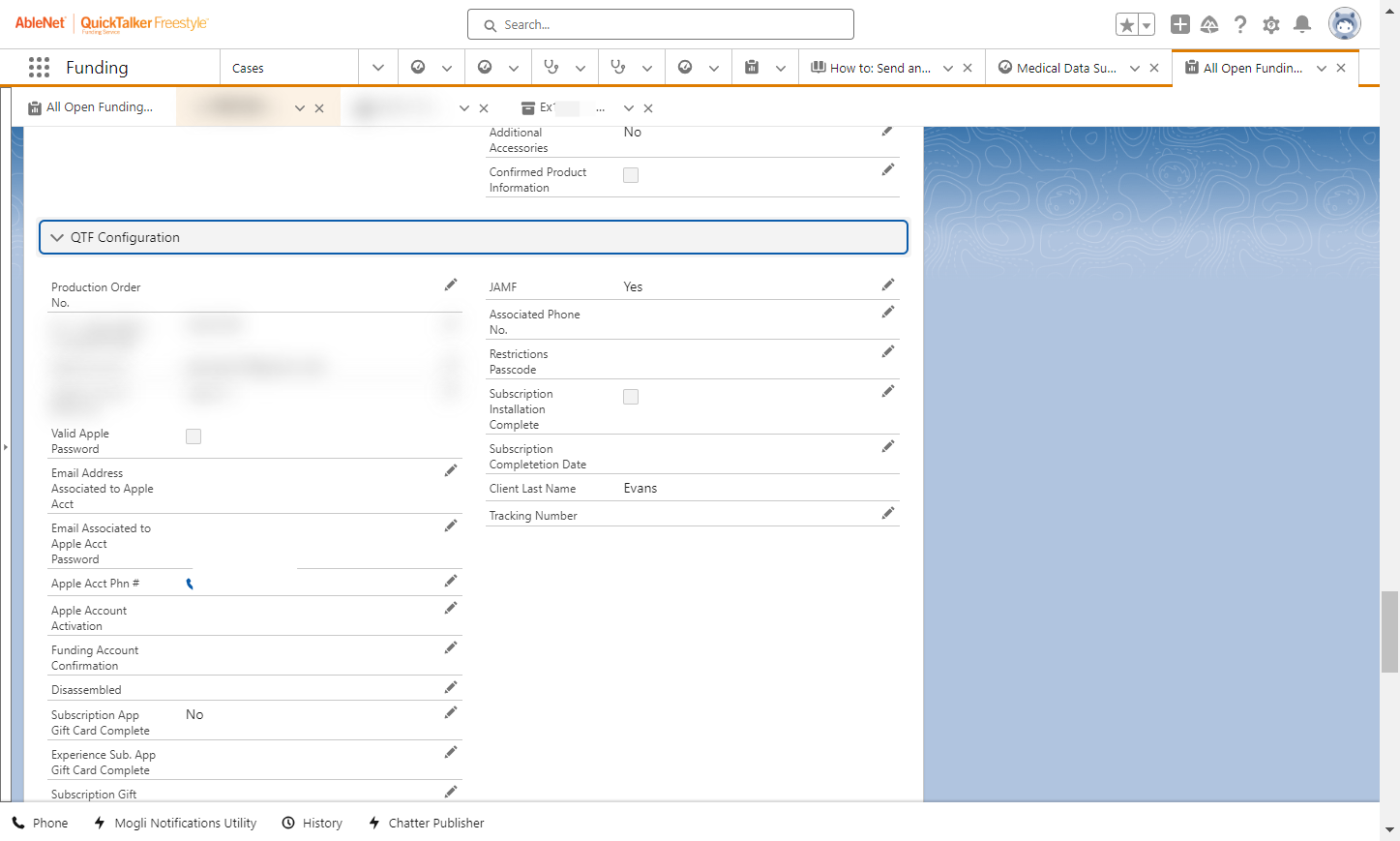Open the Ex... subtab dropdown chevron
Viewport: 1400px width, 841px height.
(629, 108)
